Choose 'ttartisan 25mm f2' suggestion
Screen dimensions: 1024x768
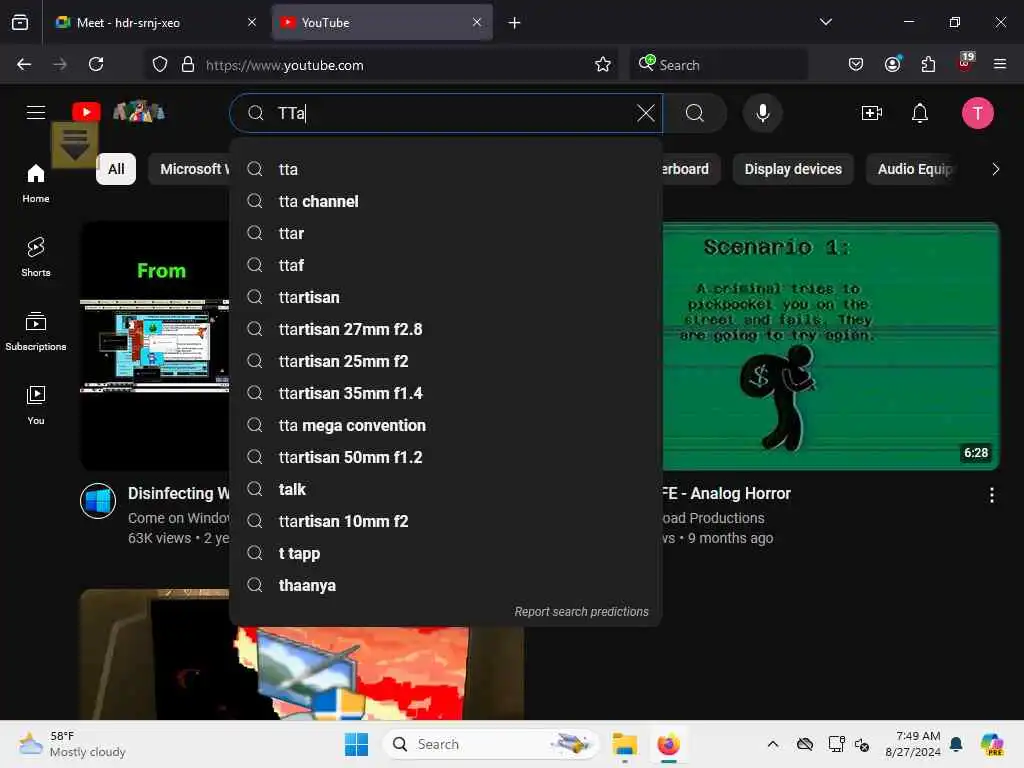pyautogui.click(x=445, y=361)
